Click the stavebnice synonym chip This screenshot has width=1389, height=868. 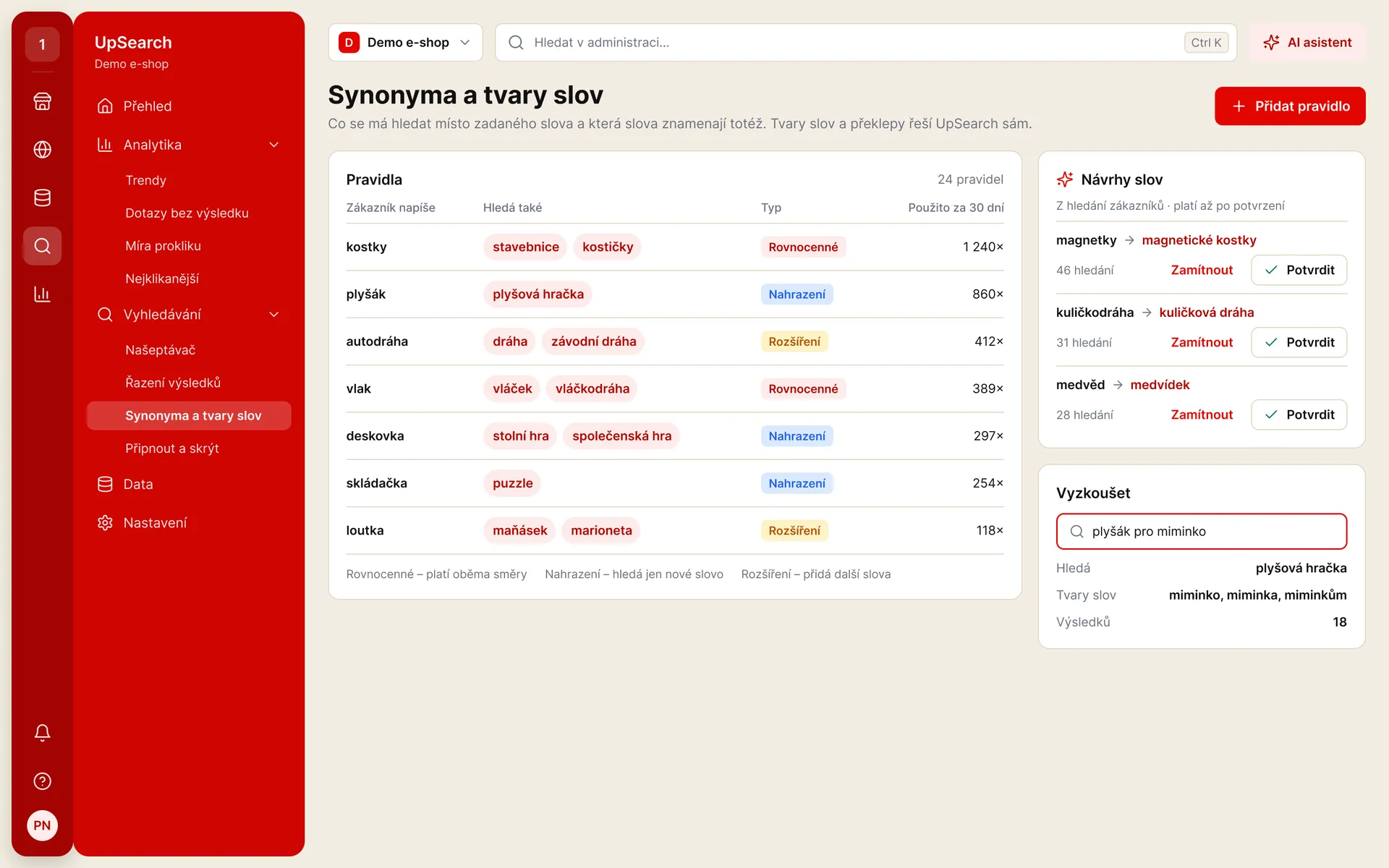pyautogui.click(x=526, y=247)
